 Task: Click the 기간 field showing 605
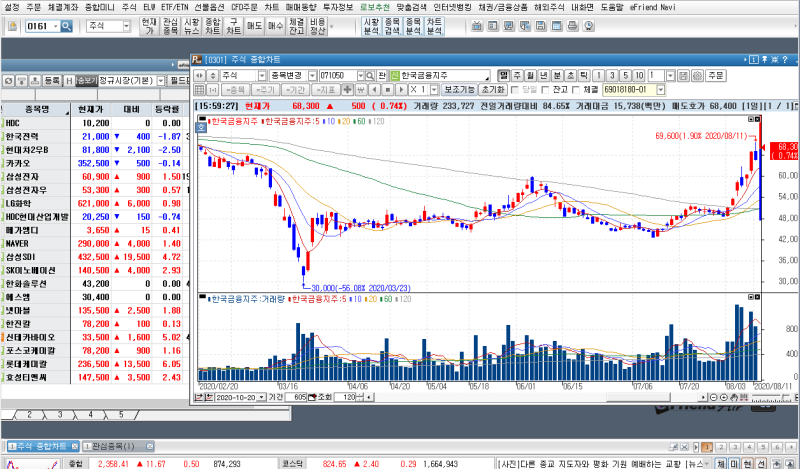coord(296,397)
